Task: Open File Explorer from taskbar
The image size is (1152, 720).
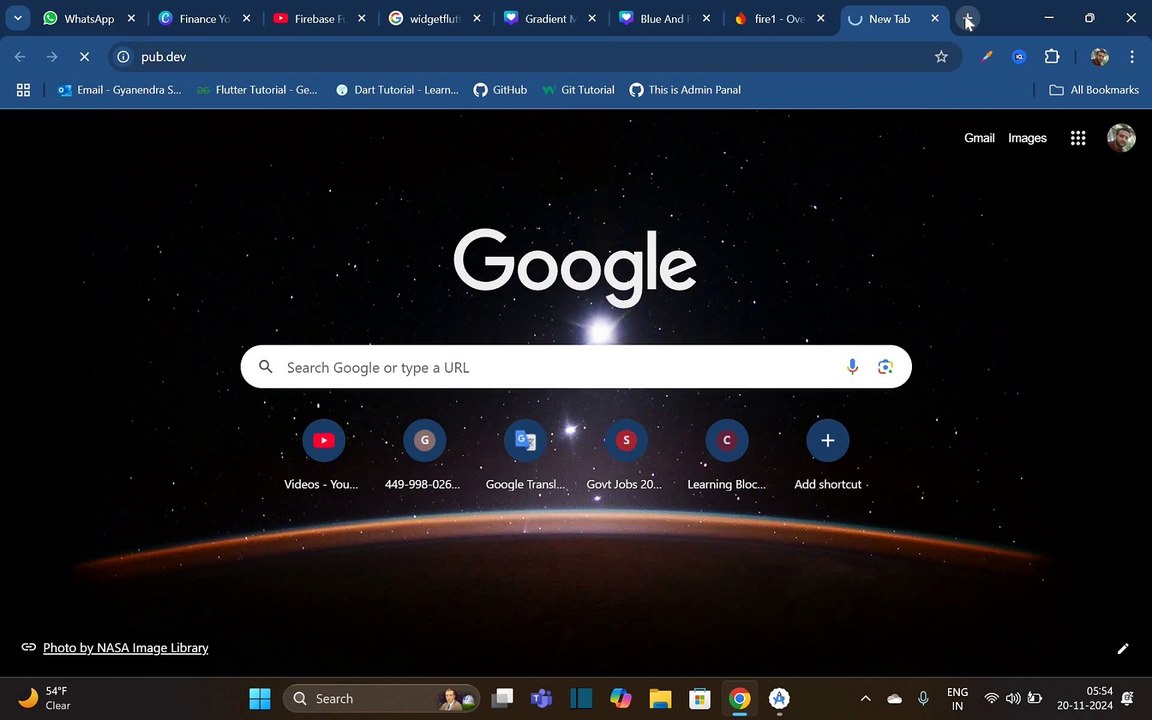Action: pos(660,698)
